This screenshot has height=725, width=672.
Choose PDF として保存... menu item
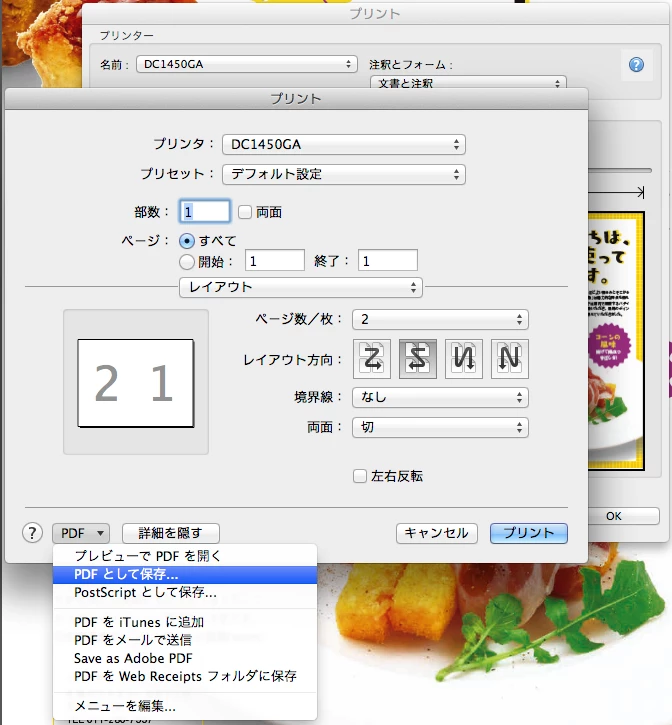pyautogui.click(x=185, y=574)
